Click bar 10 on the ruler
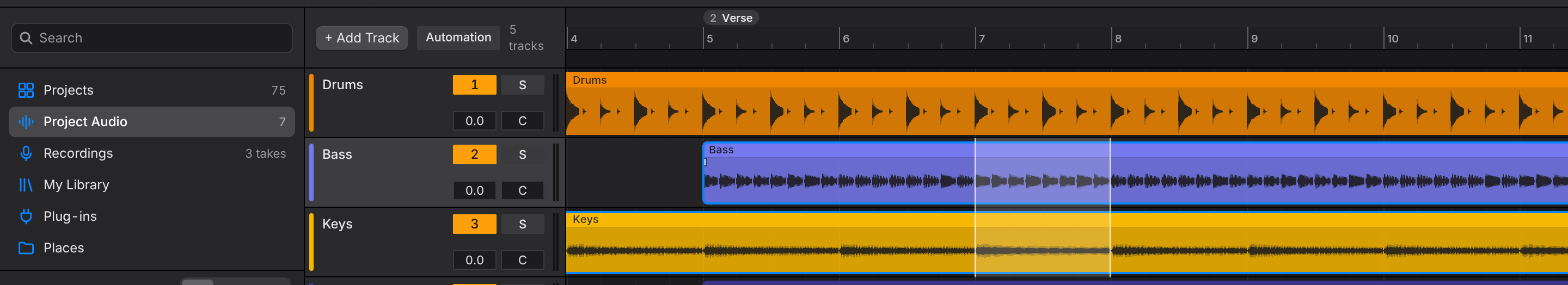 pyautogui.click(x=1392, y=38)
